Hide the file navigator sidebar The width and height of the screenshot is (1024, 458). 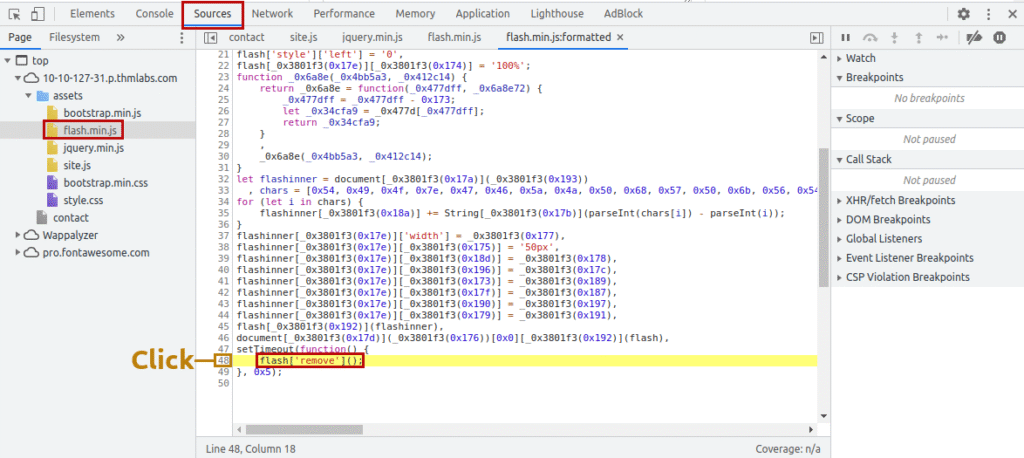click(211, 37)
